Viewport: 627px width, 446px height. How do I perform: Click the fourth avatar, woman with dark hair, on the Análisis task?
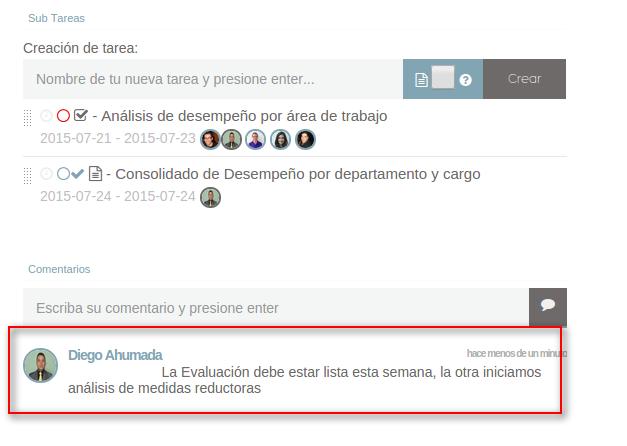pyautogui.click(x=280, y=140)
